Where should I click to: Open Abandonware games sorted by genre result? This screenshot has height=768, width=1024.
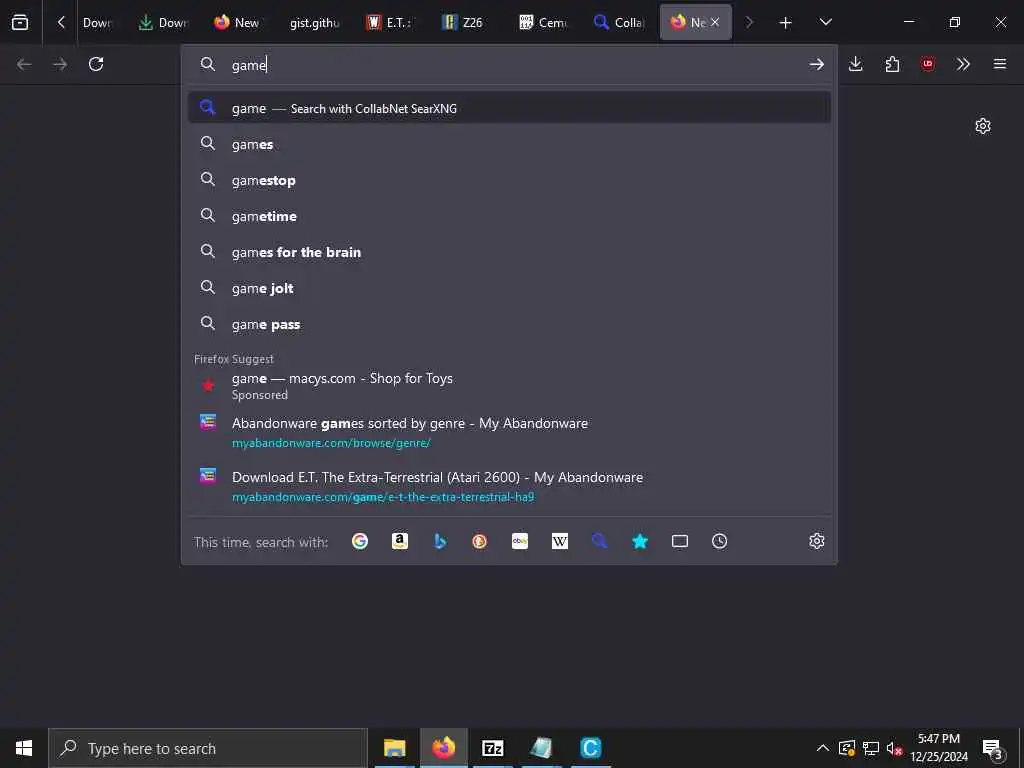[x=509, y=432]
